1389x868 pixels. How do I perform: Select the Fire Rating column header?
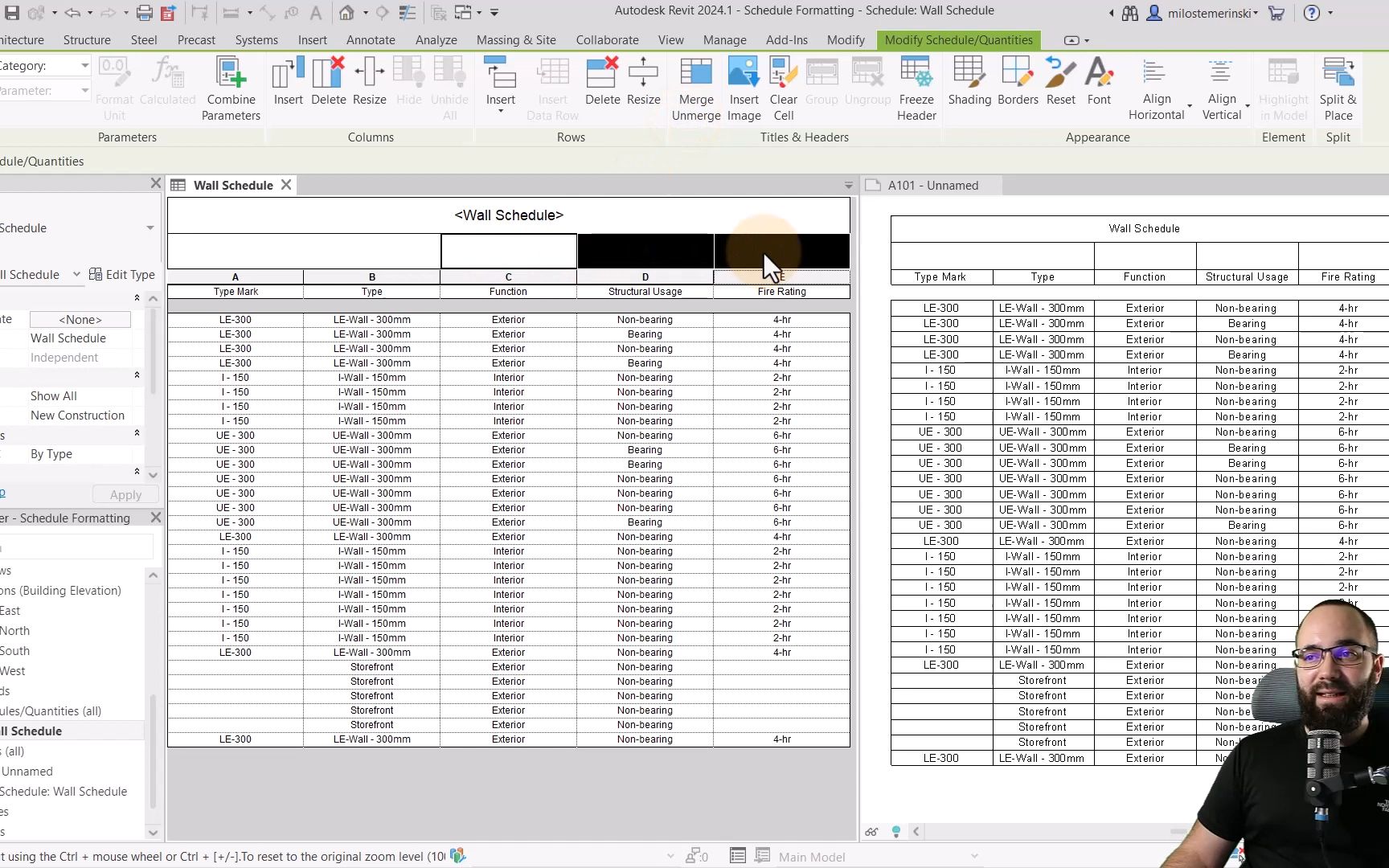tap(781, 292)
